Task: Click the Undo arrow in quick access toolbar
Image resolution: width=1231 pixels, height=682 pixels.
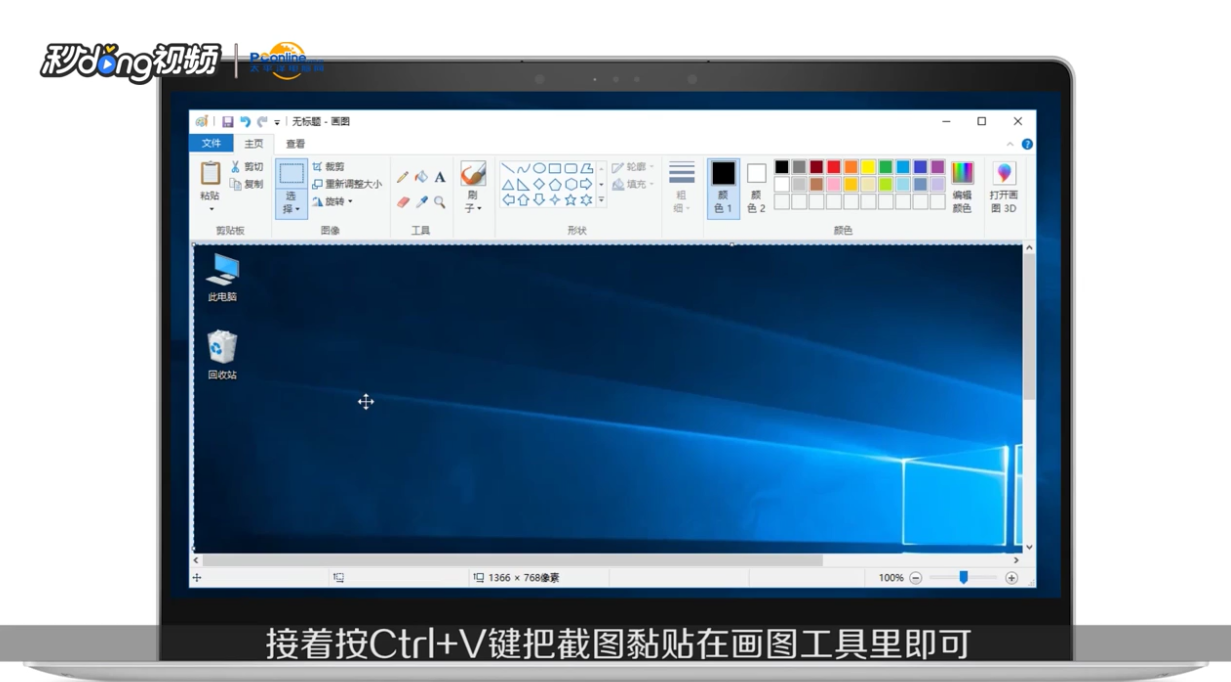Action: 244,122
